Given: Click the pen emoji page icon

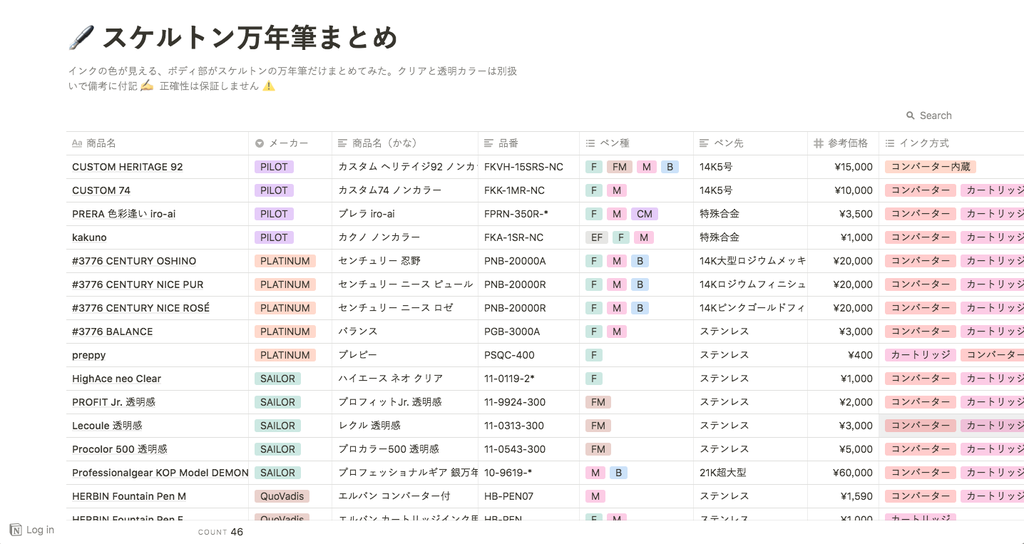Looking at the screenshot, I should point(81,38).
